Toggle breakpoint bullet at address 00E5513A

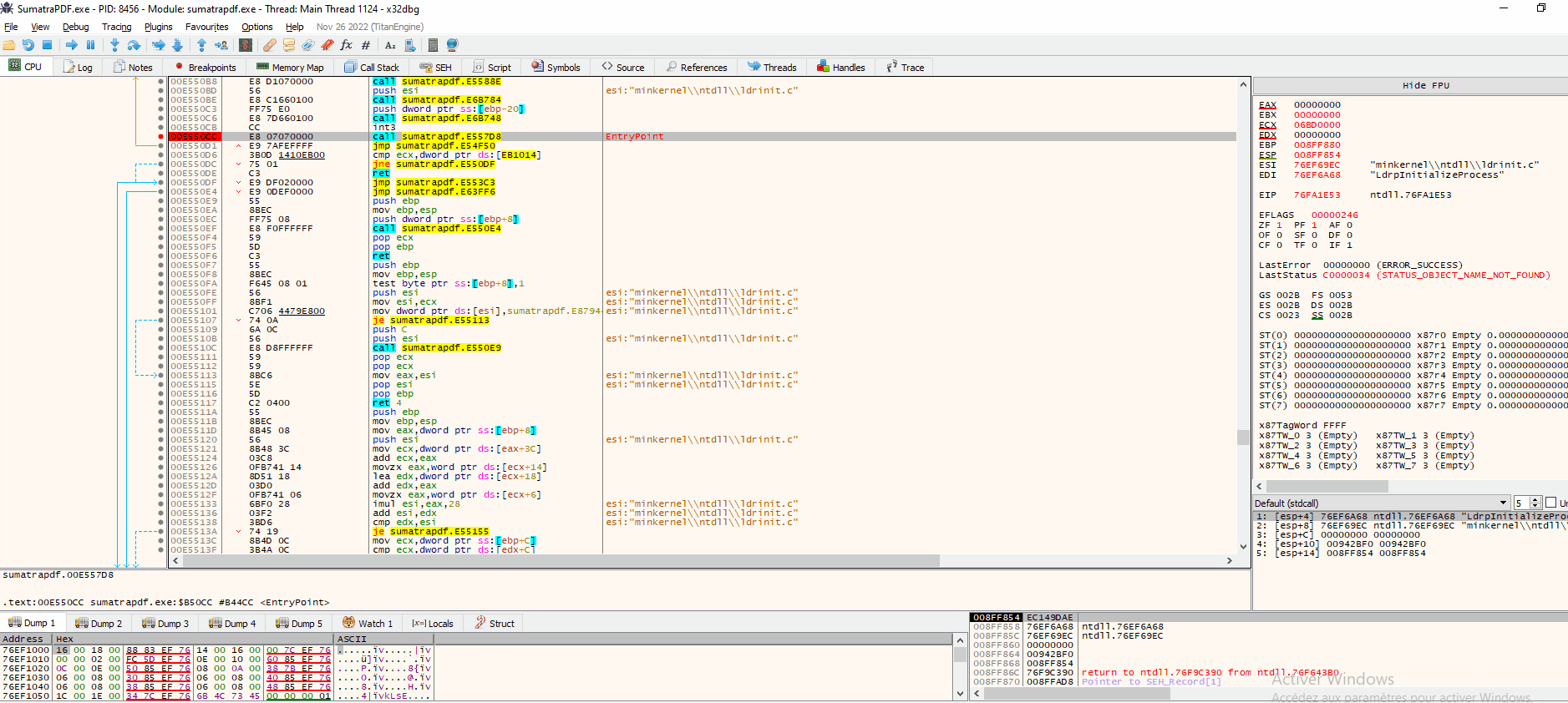[x=160, y=531]
